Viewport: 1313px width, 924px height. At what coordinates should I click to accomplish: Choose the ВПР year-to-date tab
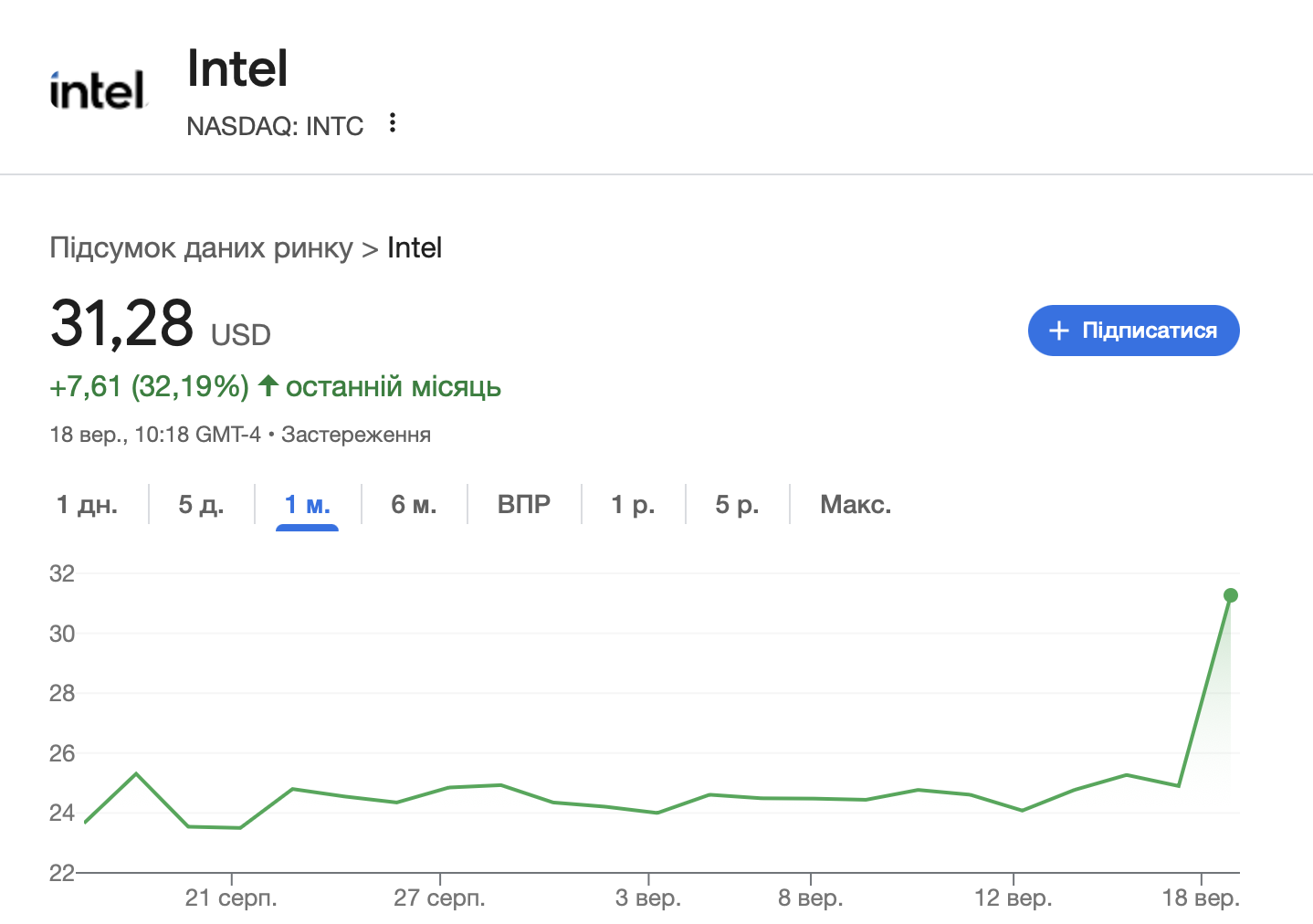click(524, 505)
